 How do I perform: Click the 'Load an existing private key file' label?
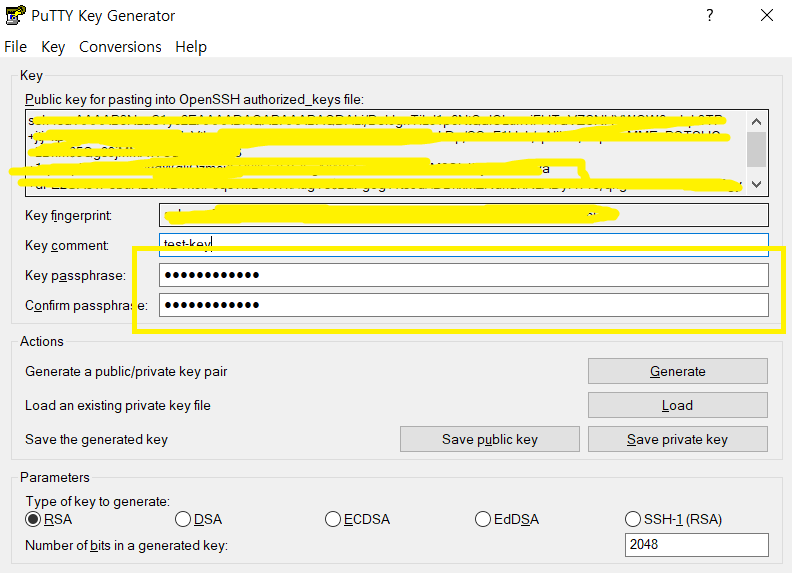(118, 406)
